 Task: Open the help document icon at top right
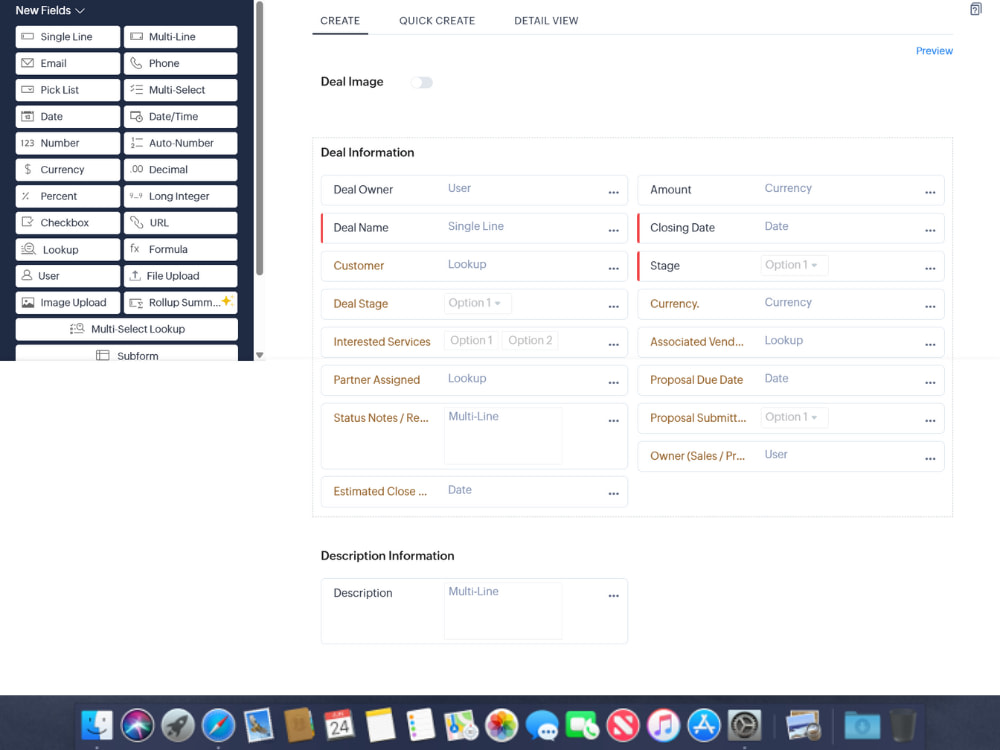click(x=976, y=9)
